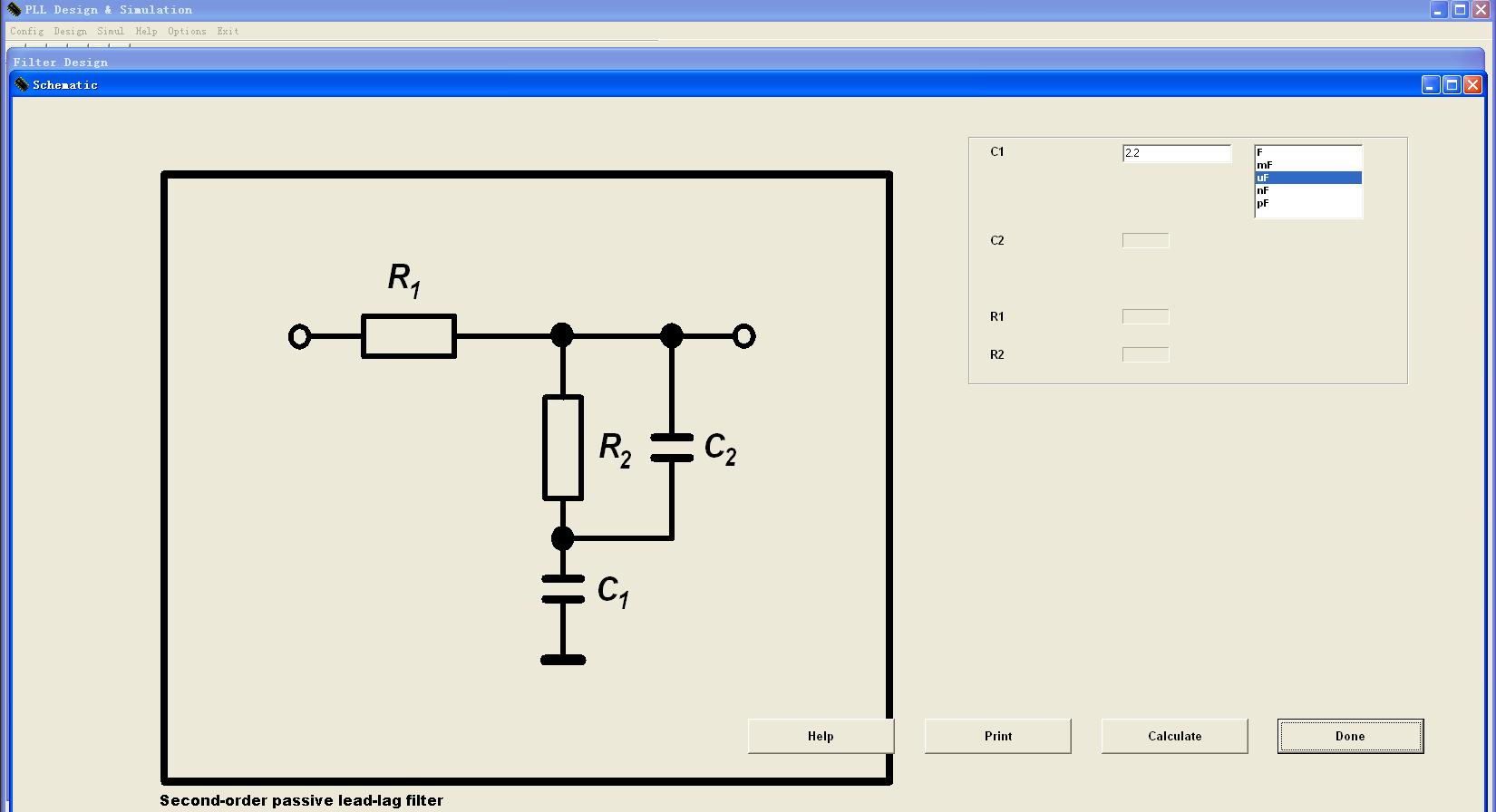Click the C1 label in parameter panel
The width and height of the screenshot is (1496, 812).
click(x=996, y=151)
